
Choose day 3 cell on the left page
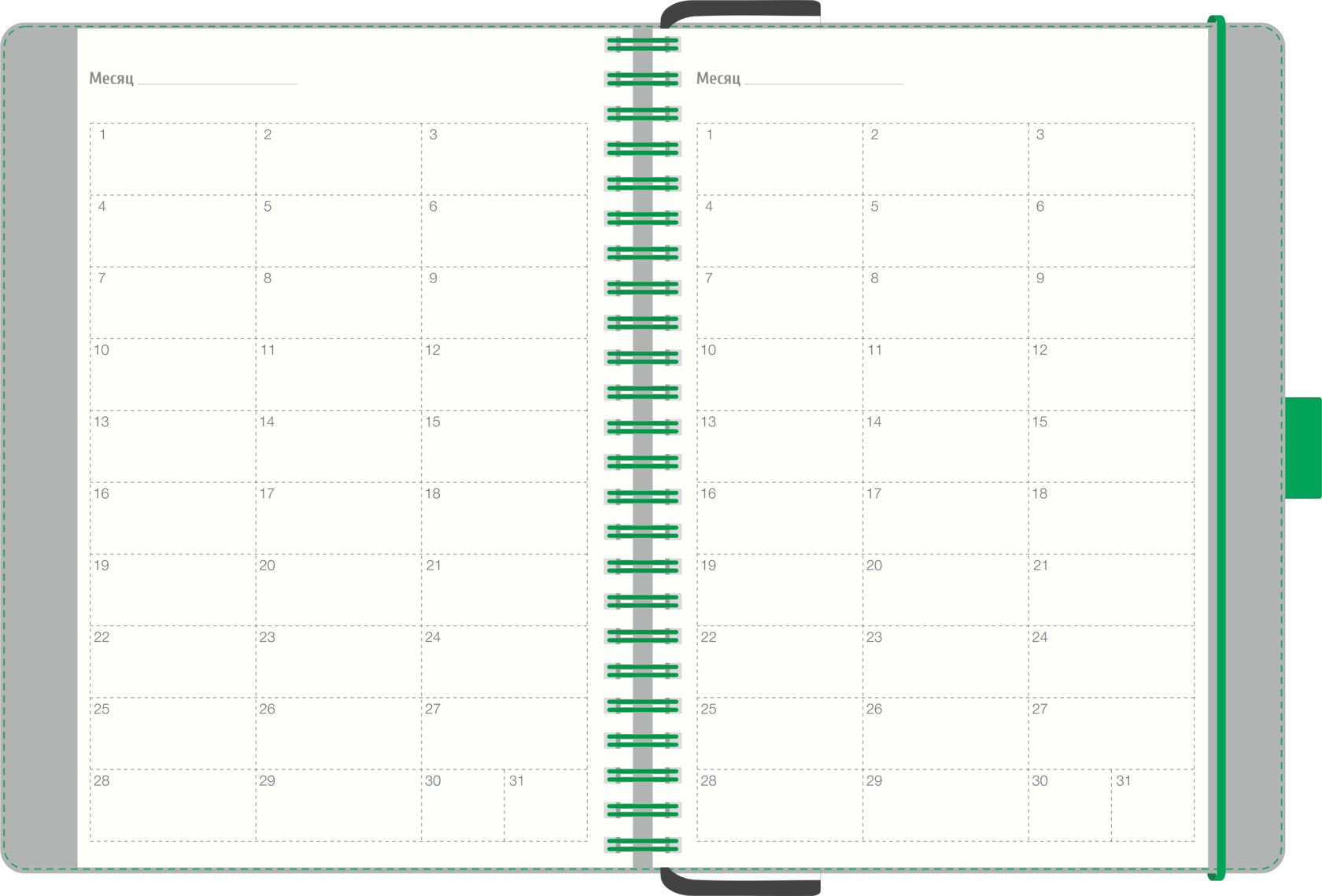(504, 159)
